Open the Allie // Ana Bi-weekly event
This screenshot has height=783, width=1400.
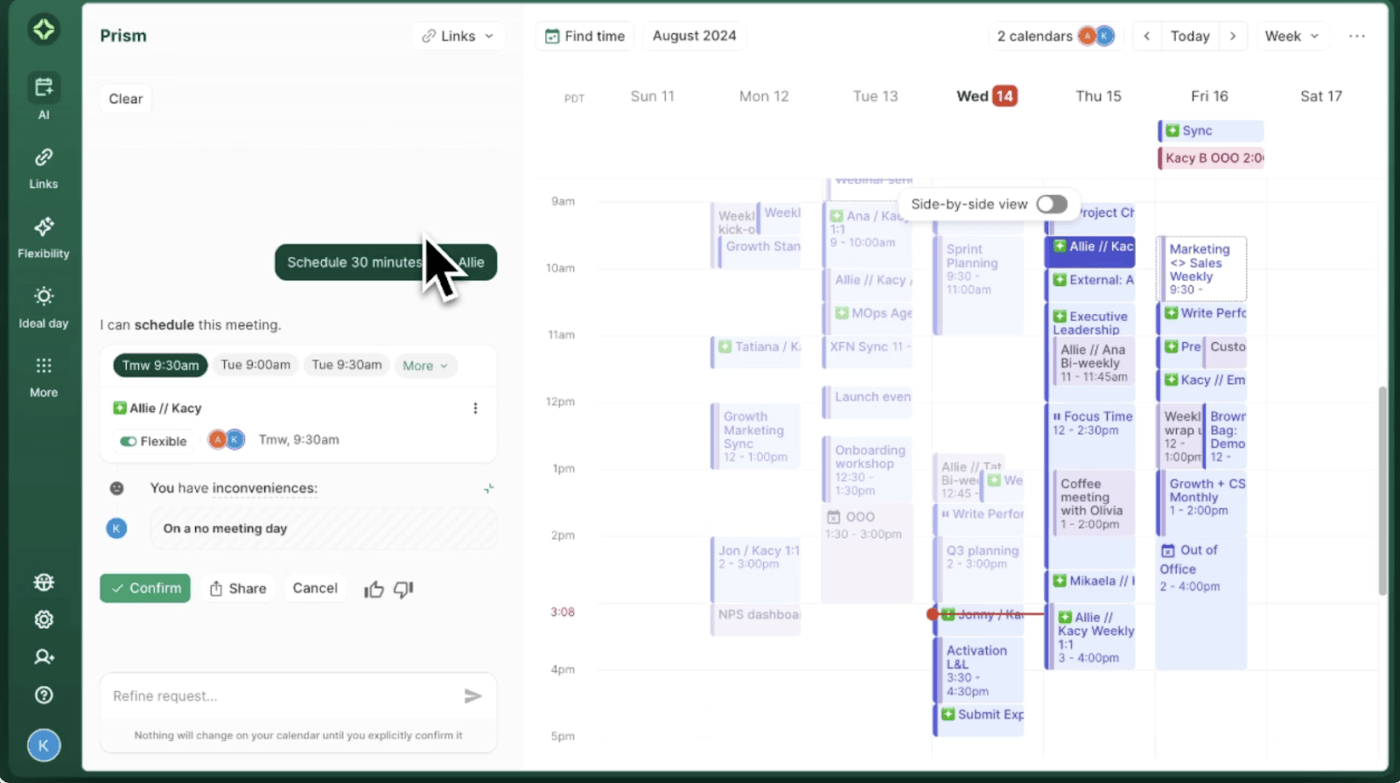1093,362
